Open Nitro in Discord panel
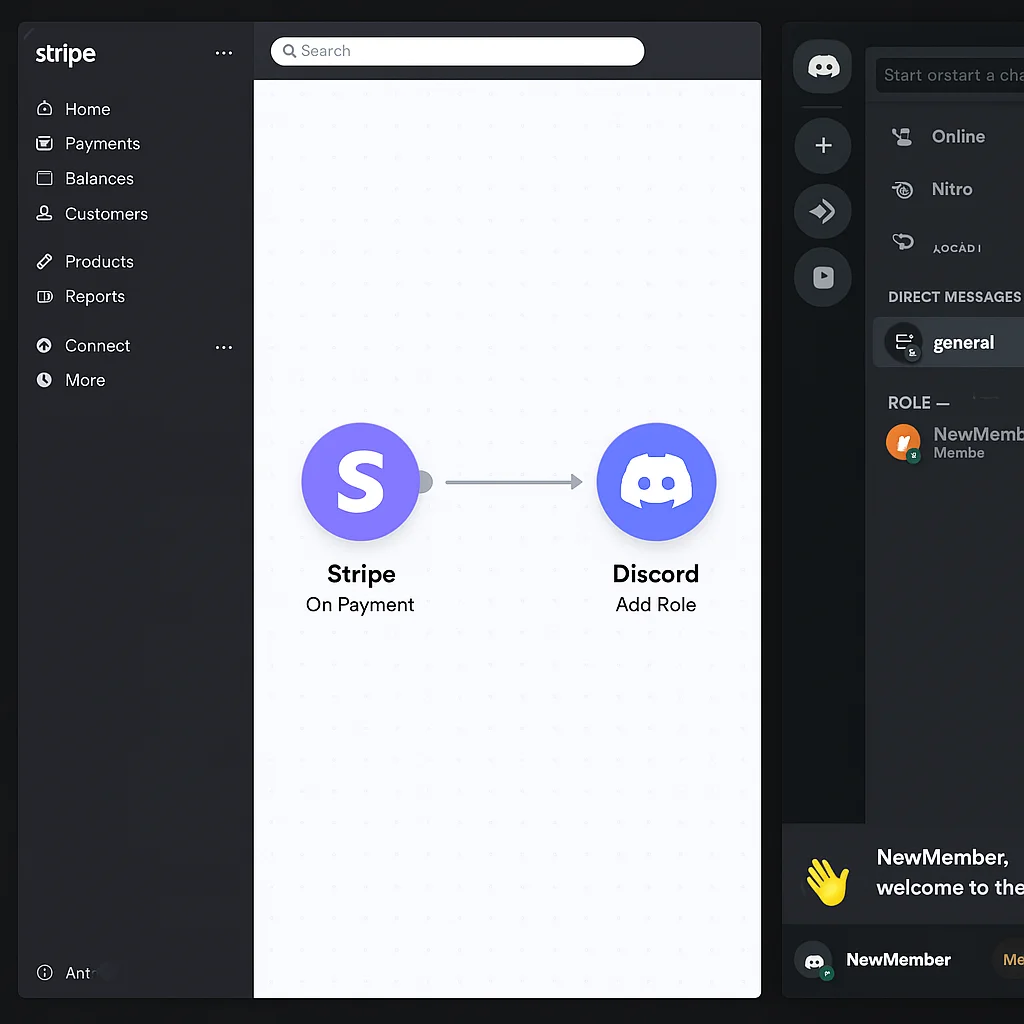Viewport: 1024px width, 1024px height. pos(952,189)
